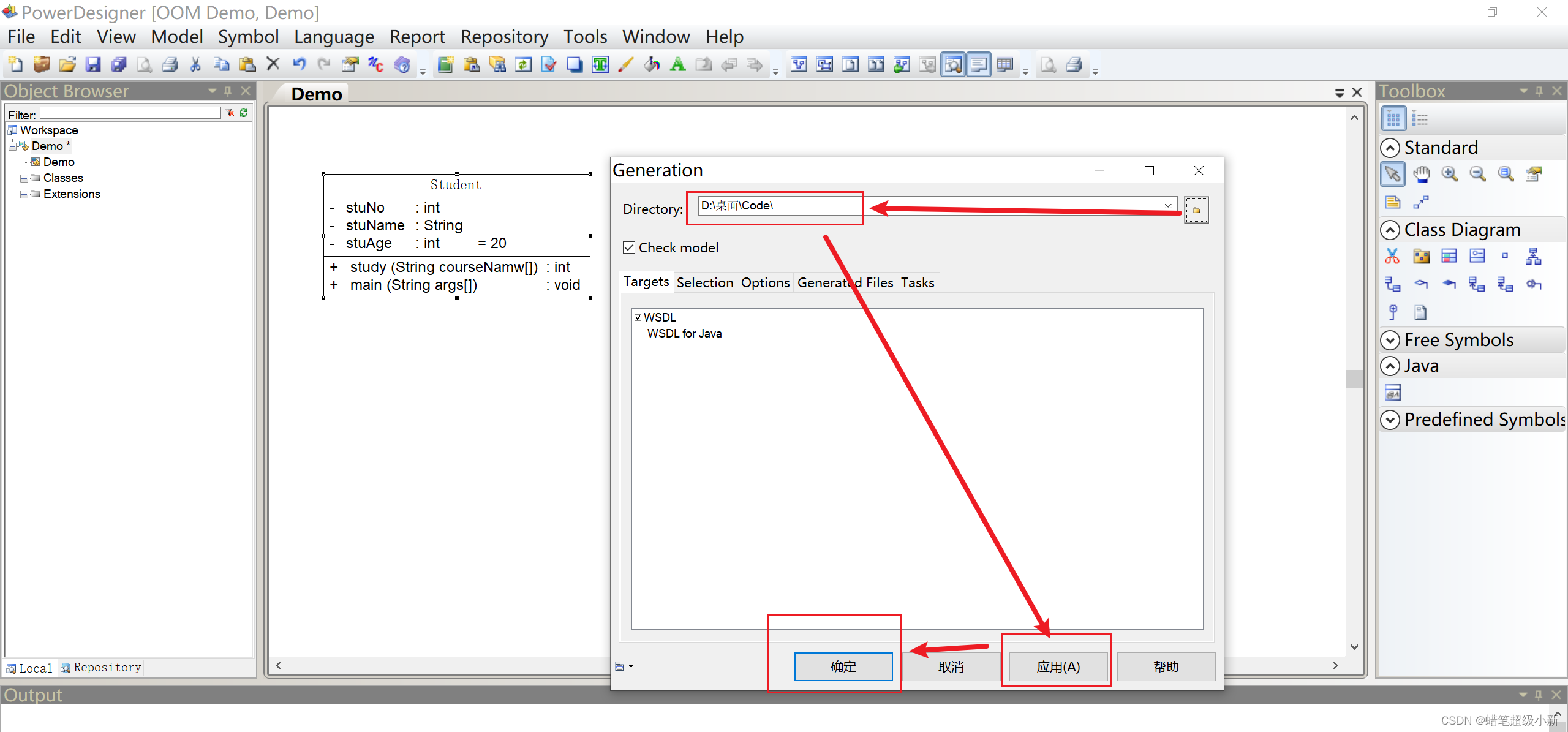1568x732 pixels.
Task: Pick the Zoom Out tool in Toolbox
Action: (x=1477, y=175)
